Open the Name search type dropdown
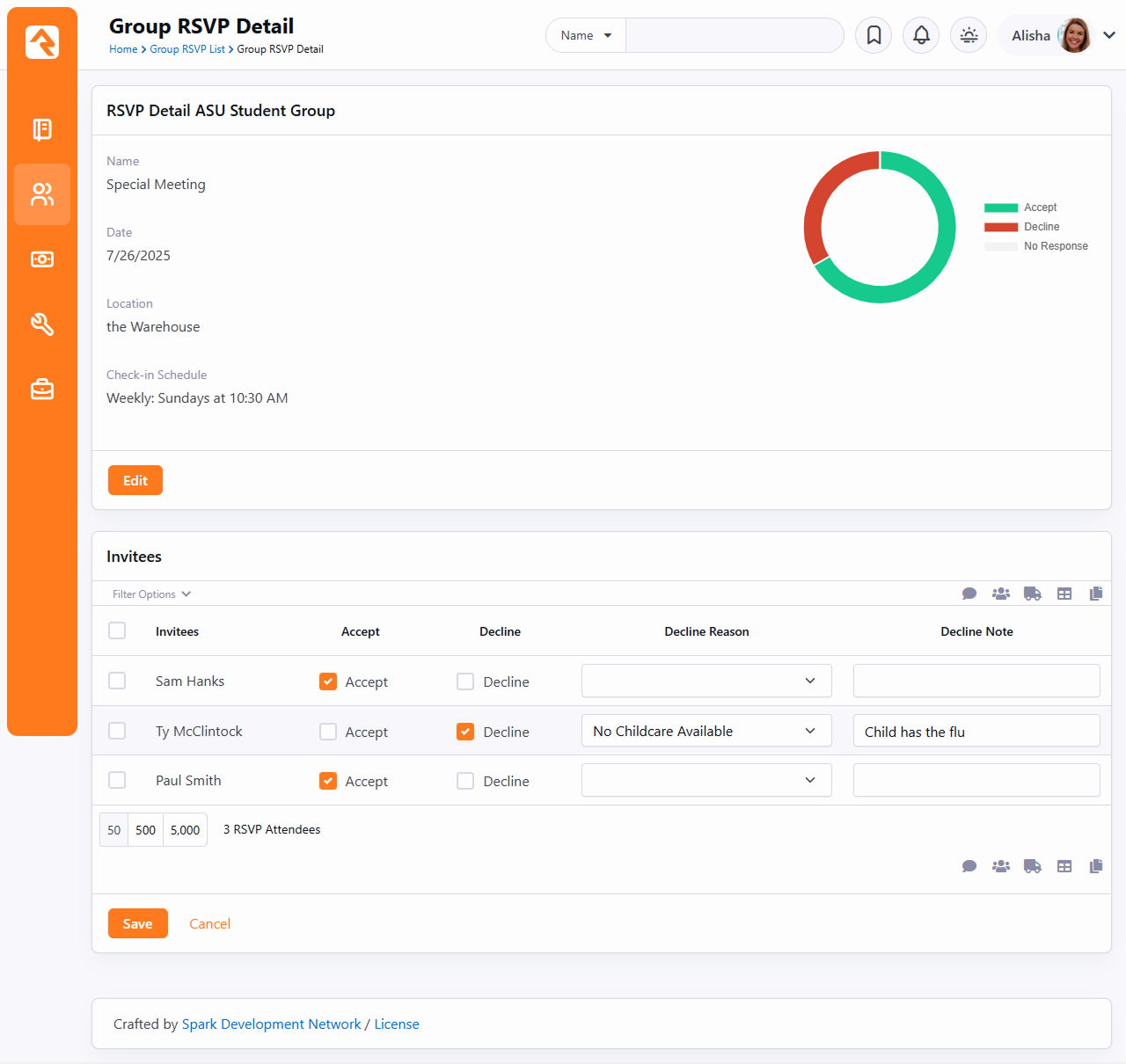The width and height of the screenshot is (1126, 1064). 586,35
